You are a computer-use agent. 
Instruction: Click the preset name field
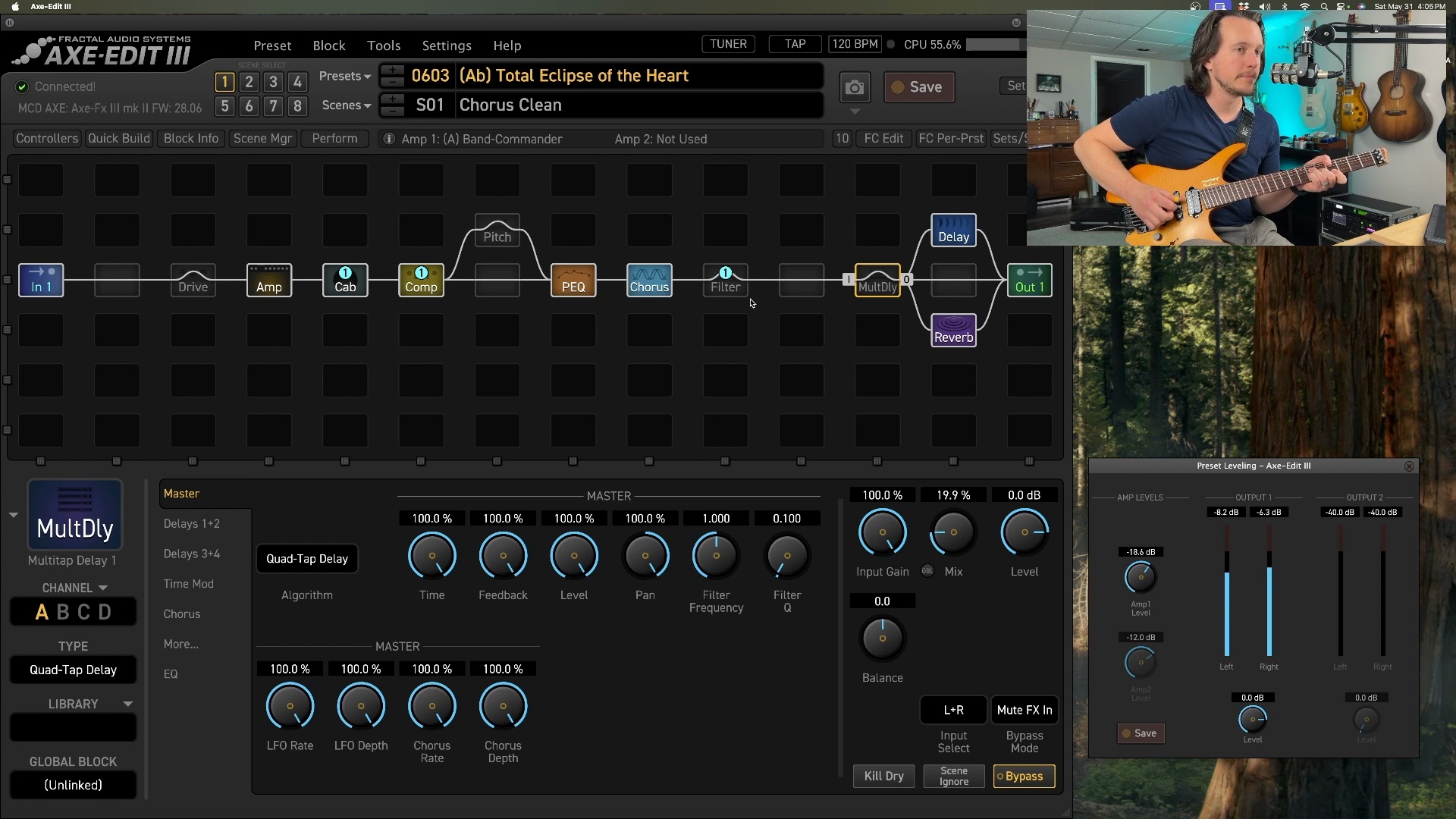tap(639, 76)
